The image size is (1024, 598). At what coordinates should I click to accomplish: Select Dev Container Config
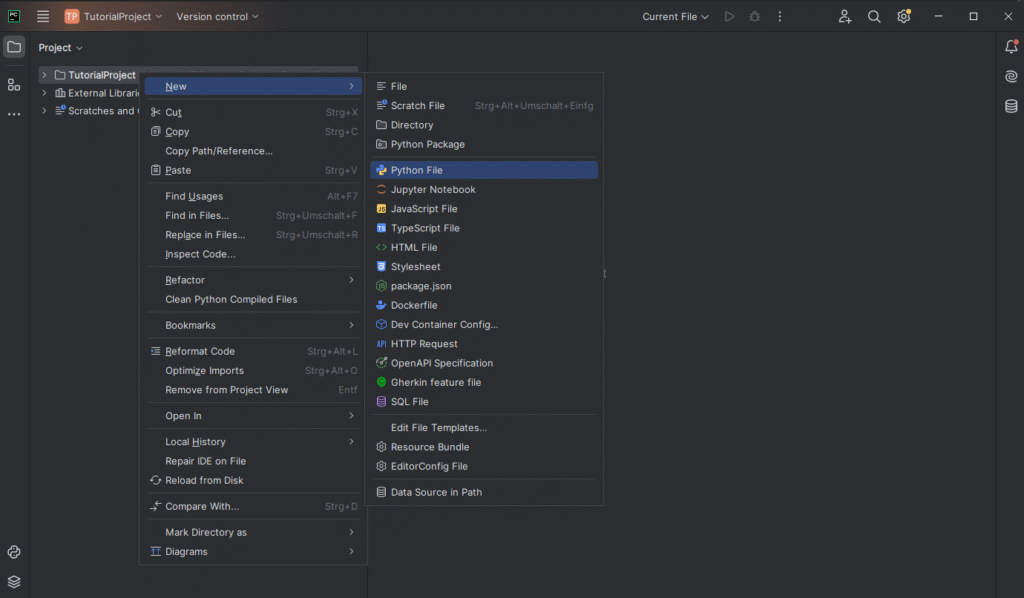pos(484,324)
